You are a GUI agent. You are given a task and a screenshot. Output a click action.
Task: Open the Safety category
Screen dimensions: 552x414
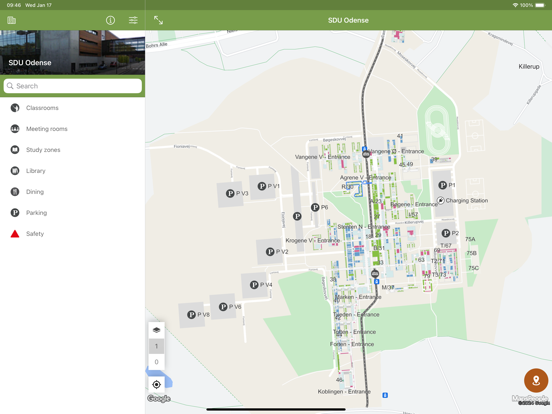pos(73,234)
